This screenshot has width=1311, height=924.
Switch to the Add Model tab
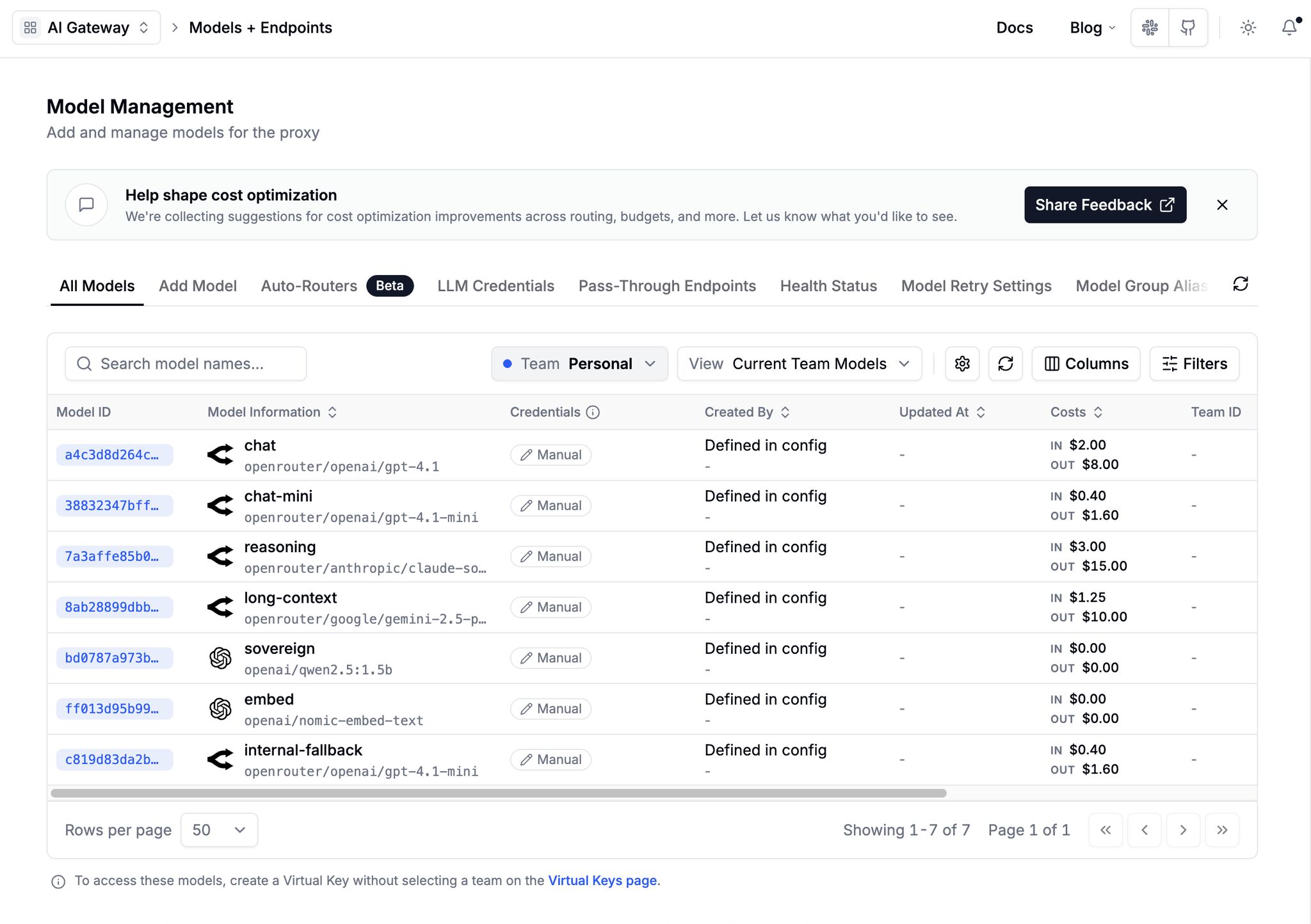(x=198, y=286)
